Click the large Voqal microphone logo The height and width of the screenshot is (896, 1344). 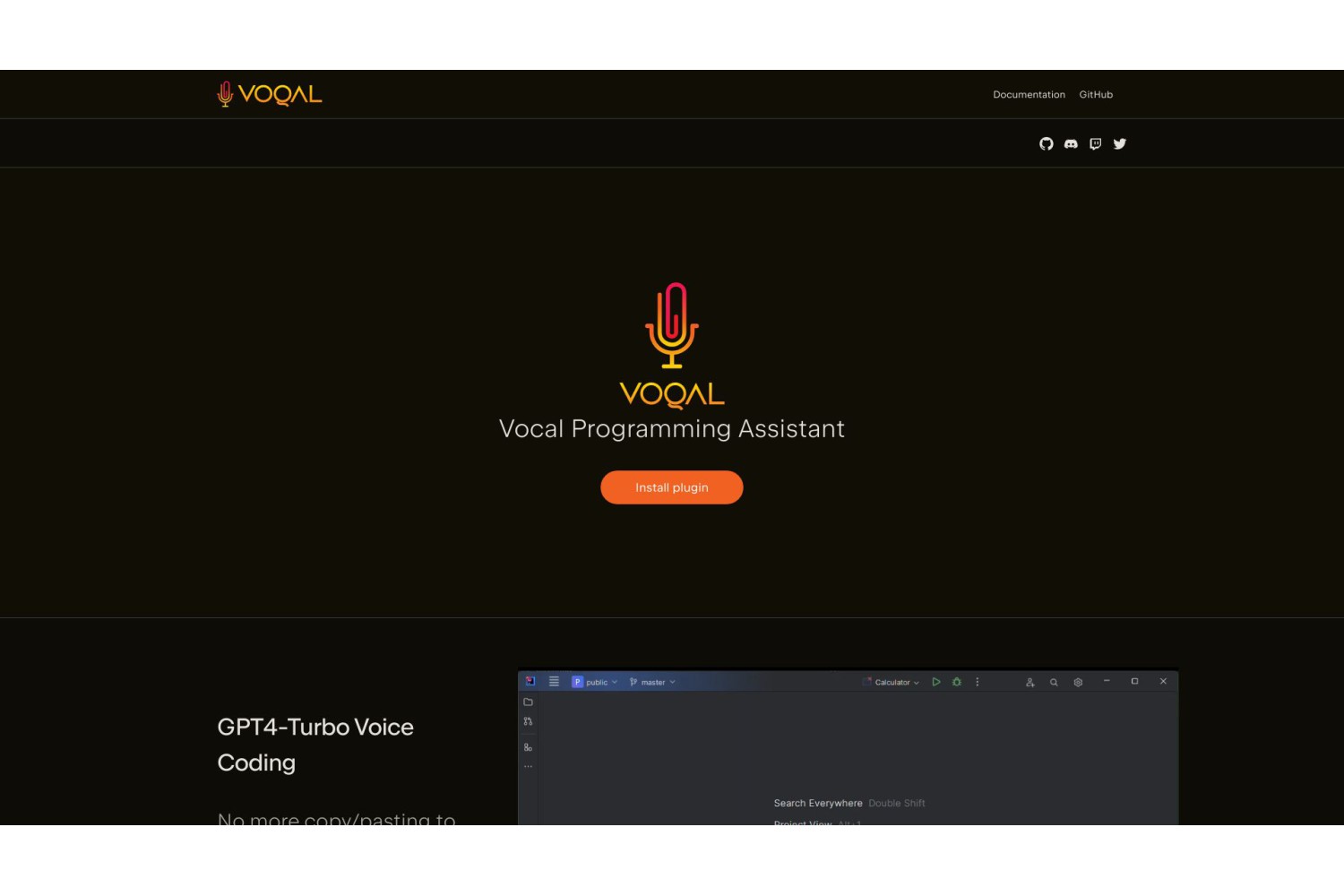672,345
